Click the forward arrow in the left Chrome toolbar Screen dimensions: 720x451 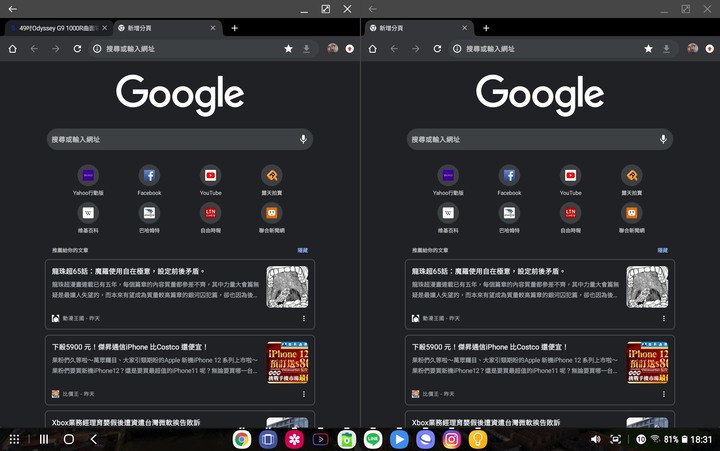(x=56, y=49)
